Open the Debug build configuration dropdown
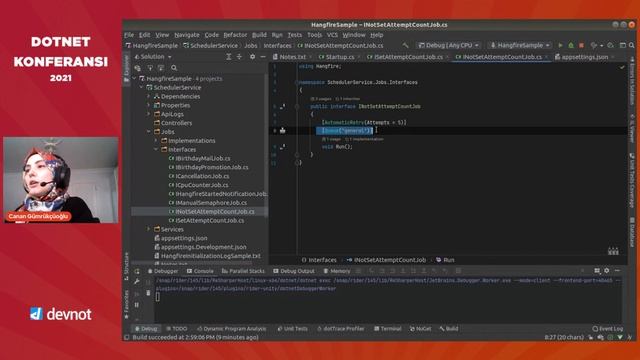Image resolution: width=640 pixels, height=360 pixels. [x=449, y=45]
